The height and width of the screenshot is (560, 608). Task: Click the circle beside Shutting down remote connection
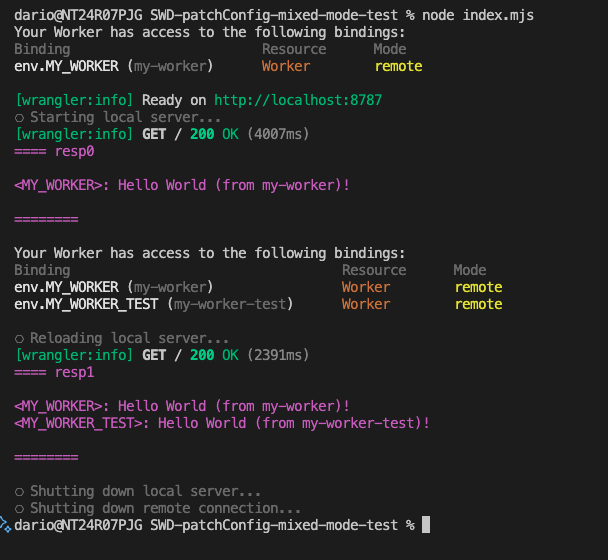point(19,508)
